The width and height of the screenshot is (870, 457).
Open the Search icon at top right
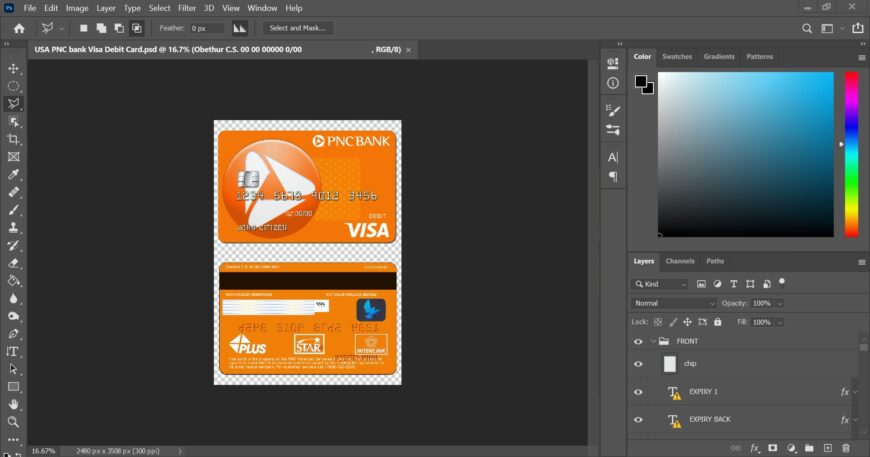807,28
